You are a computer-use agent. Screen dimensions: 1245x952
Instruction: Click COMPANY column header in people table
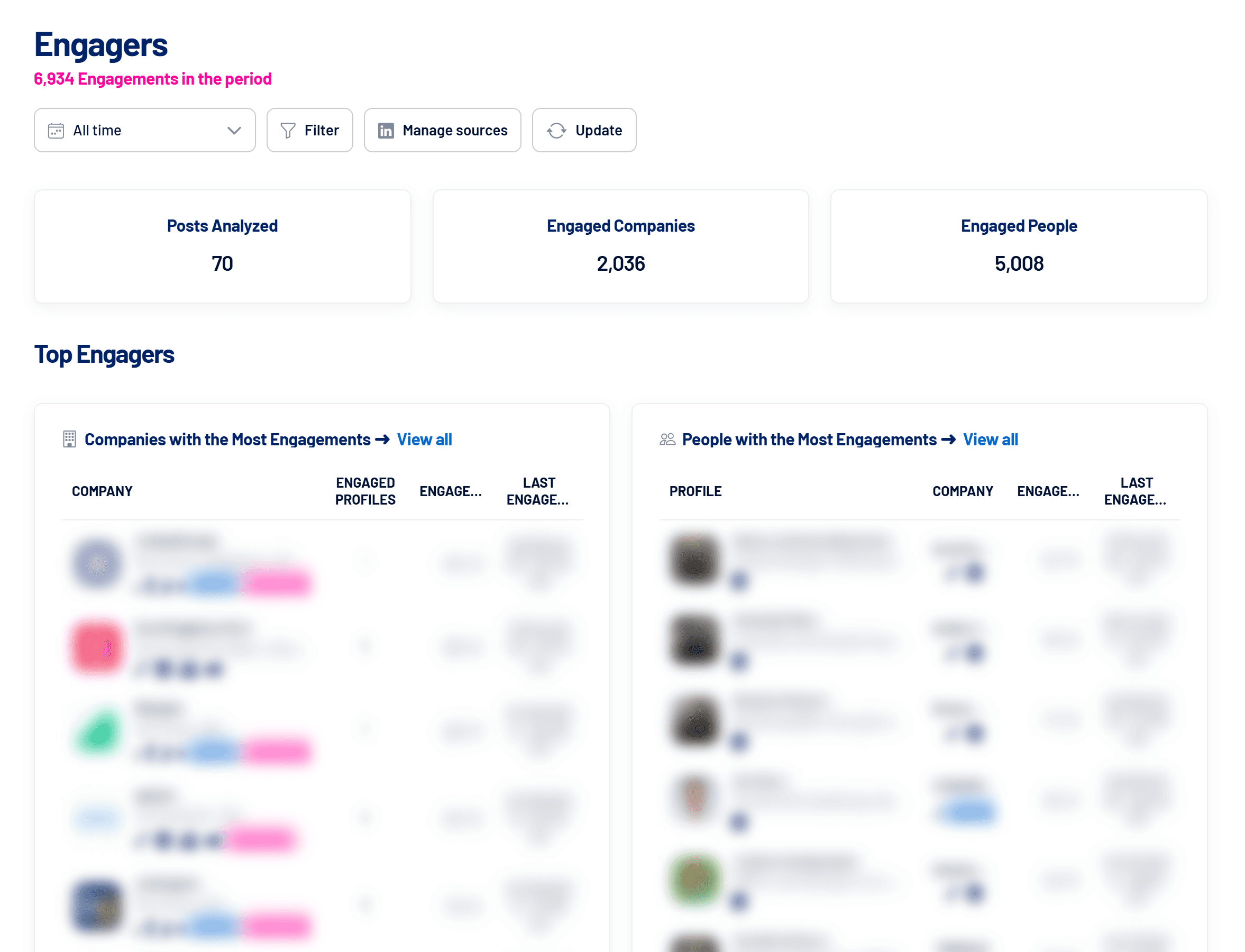962,491
